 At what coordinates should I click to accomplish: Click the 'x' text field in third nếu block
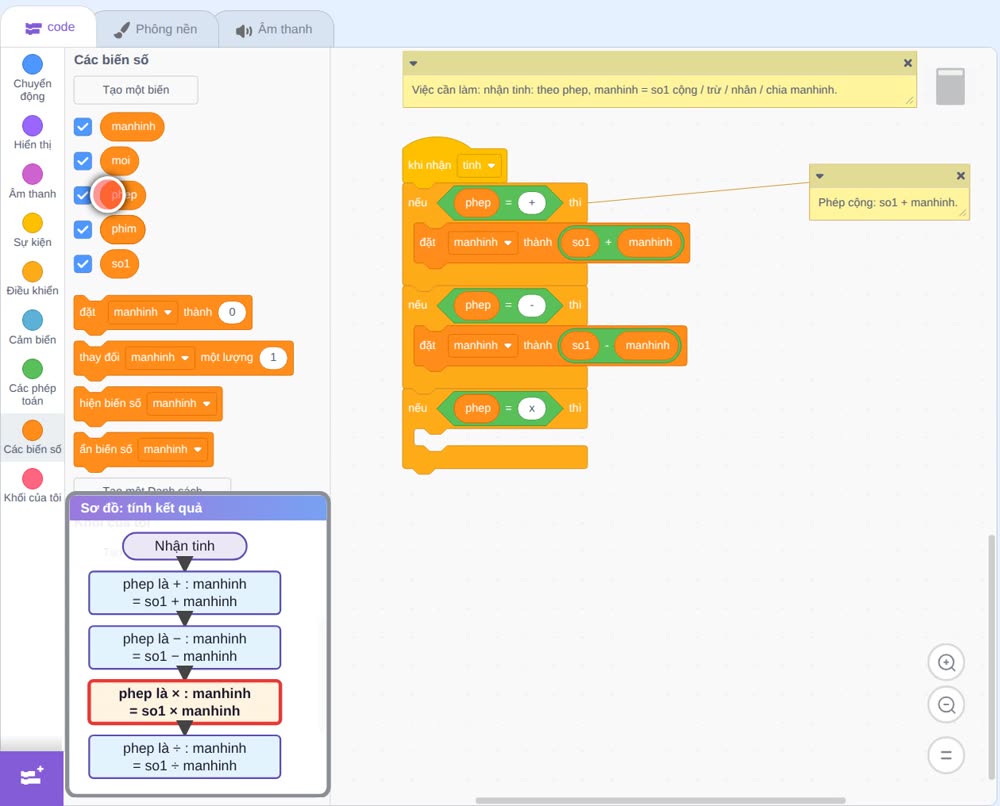(532, 408)
